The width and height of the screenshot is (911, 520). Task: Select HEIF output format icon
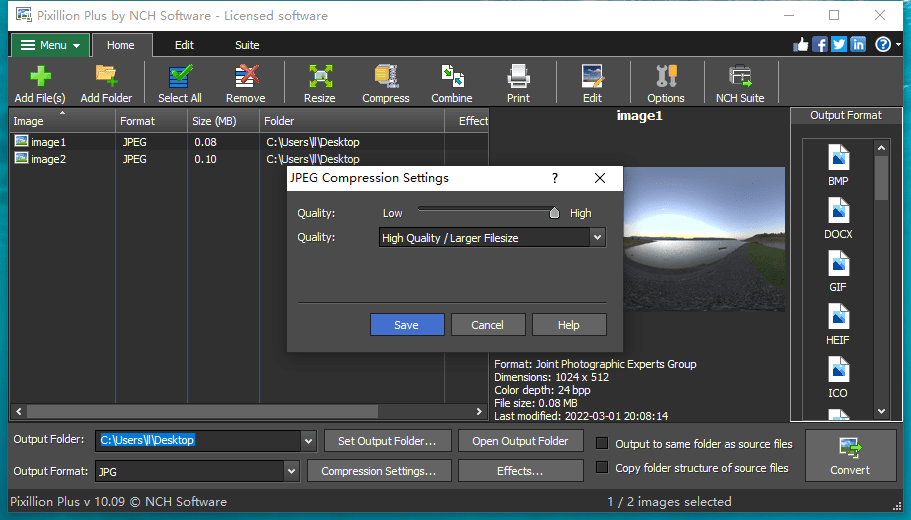coord(838,324)
